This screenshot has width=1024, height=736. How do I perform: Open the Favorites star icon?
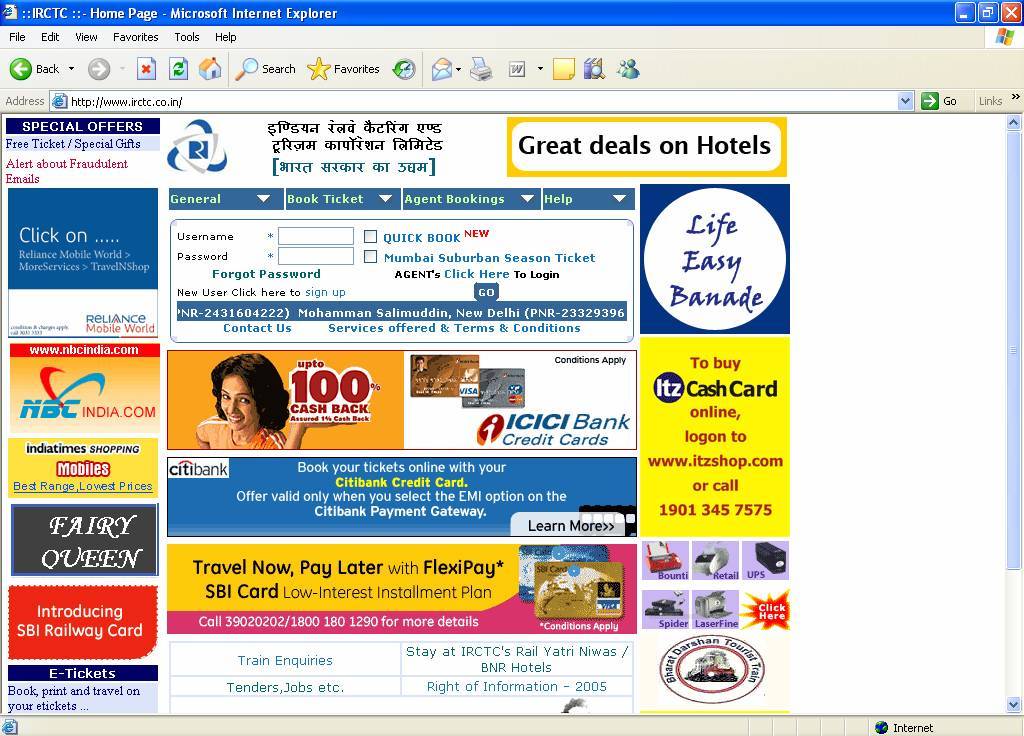pos(318,69)
